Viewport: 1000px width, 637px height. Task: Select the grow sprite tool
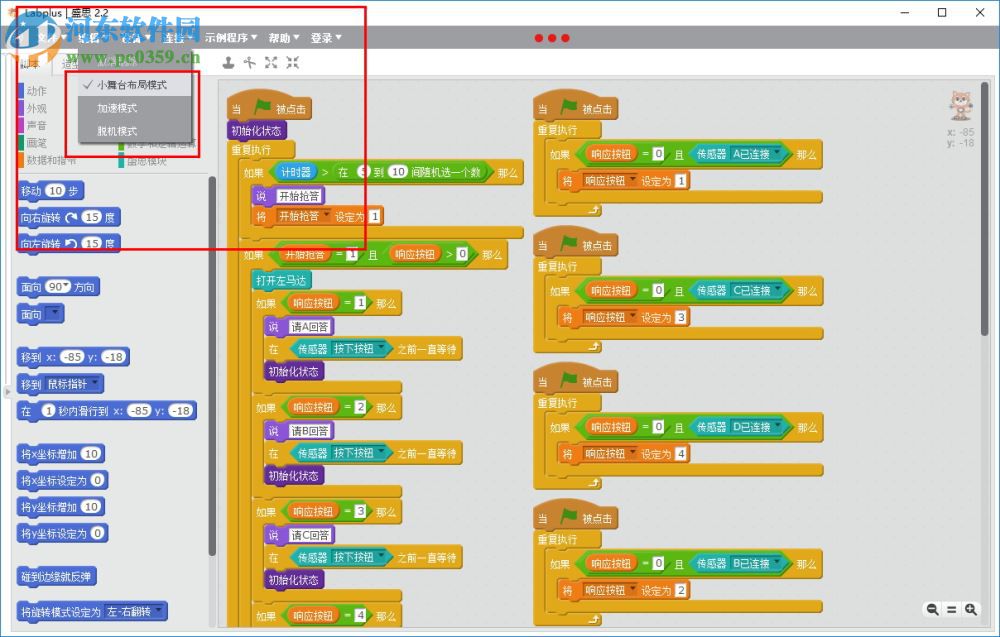pyautogui.click(x=271, y=62)
